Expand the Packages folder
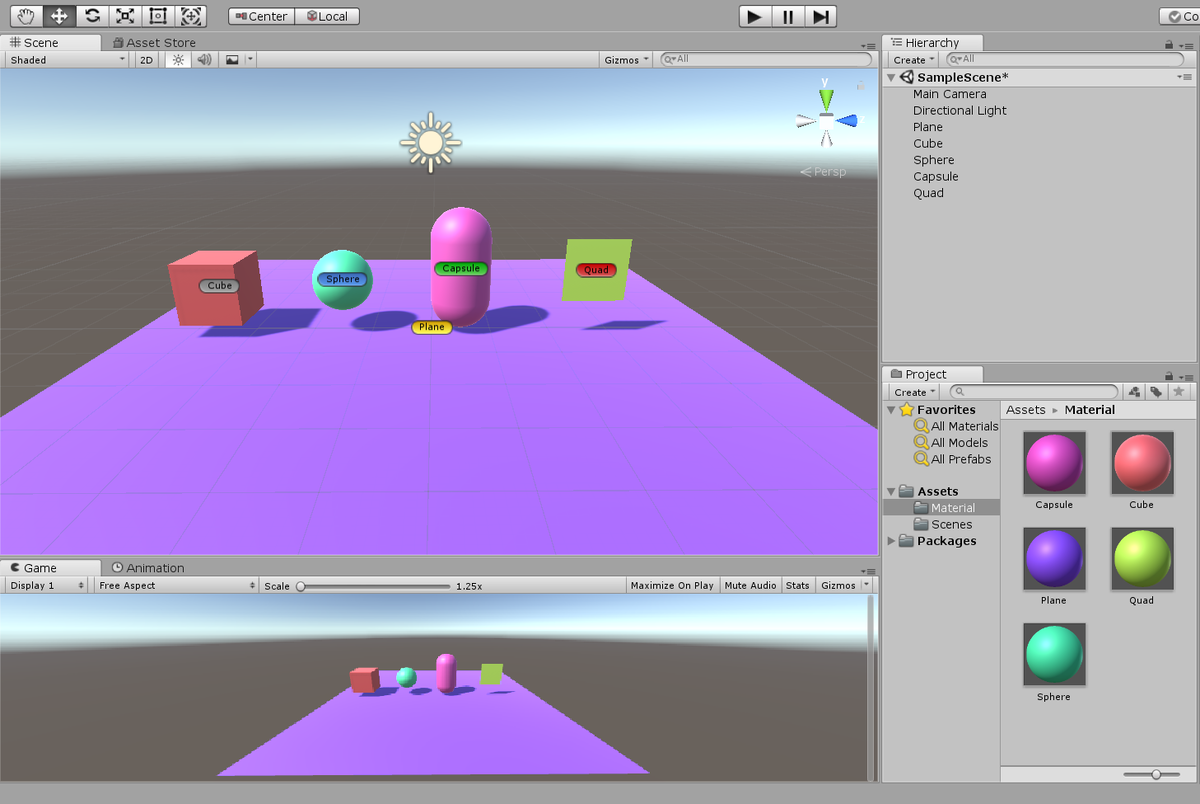Viewport: 1200px width, 804px height. coord(891,541)
